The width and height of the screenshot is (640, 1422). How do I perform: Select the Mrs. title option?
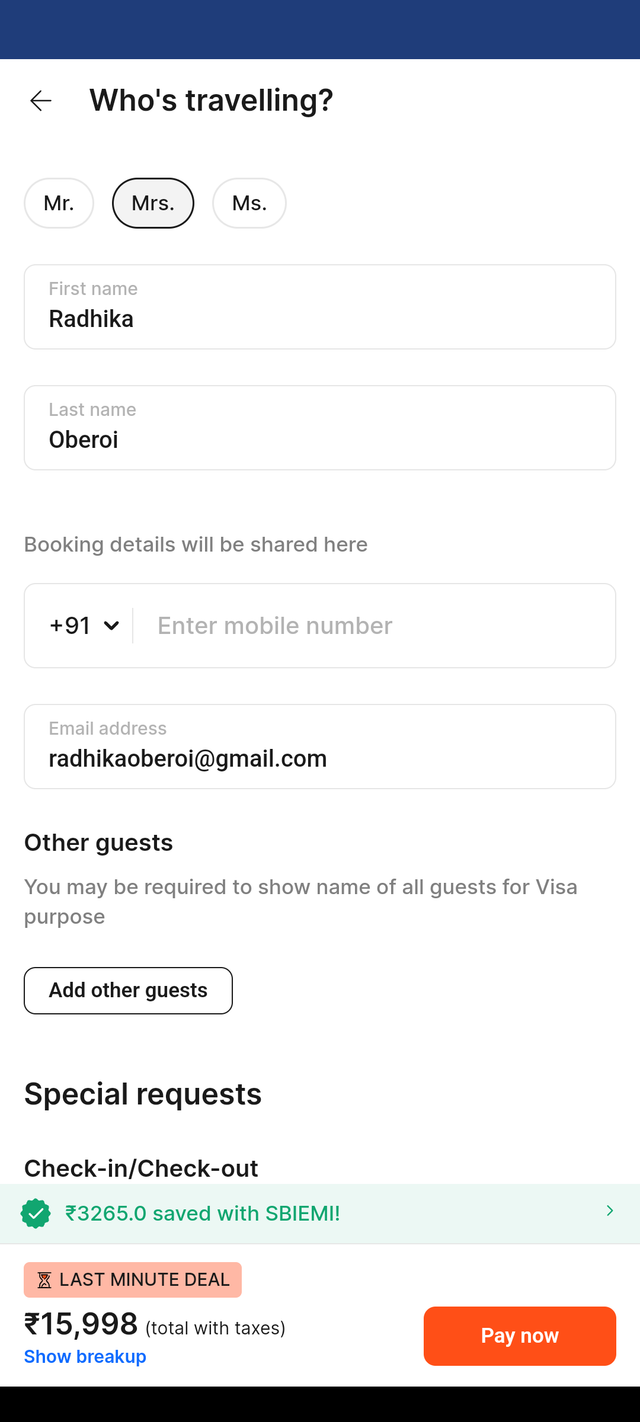(x=153, y=203)
